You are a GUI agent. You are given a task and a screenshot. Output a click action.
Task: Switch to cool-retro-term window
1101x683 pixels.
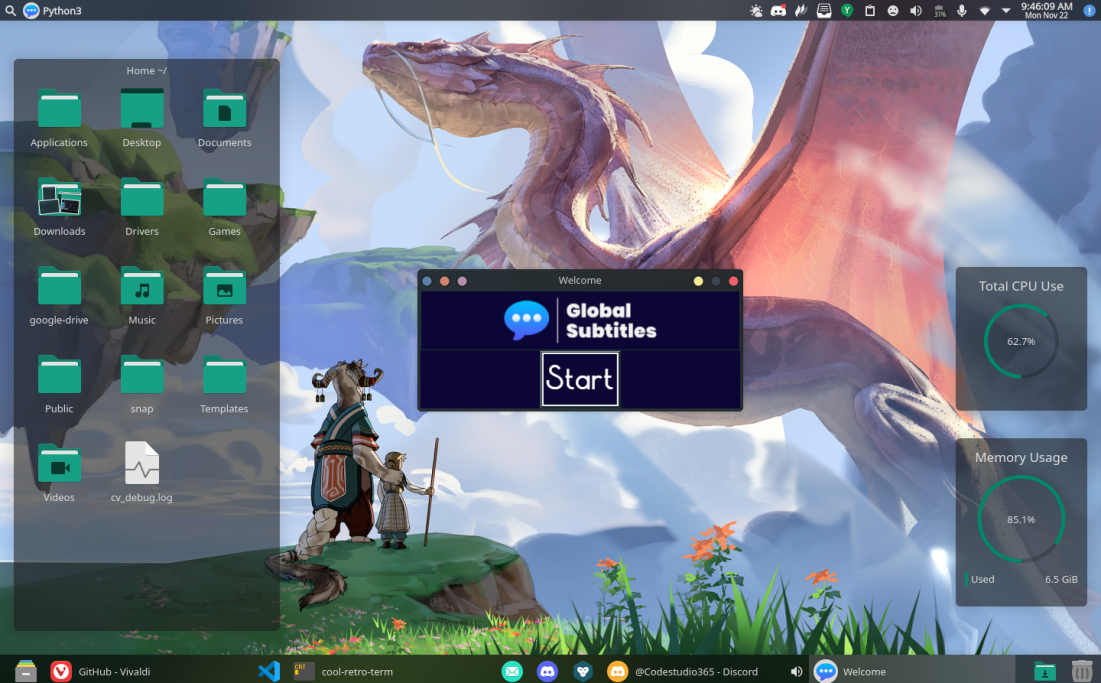point(344,671)
